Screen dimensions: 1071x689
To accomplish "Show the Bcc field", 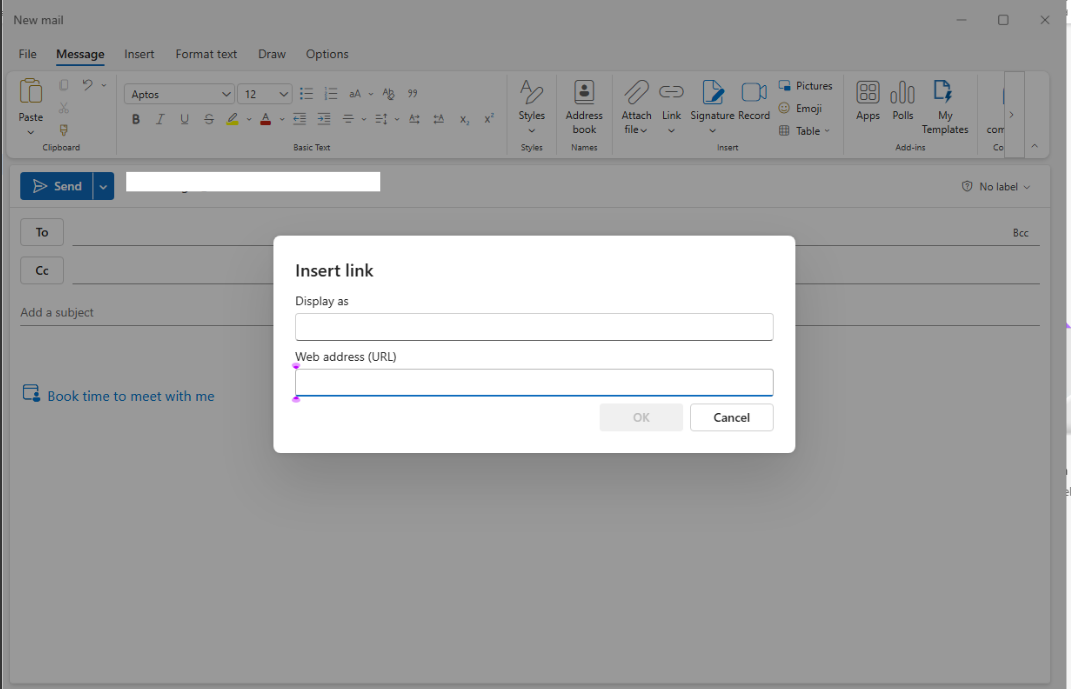I will [1020, 233].
